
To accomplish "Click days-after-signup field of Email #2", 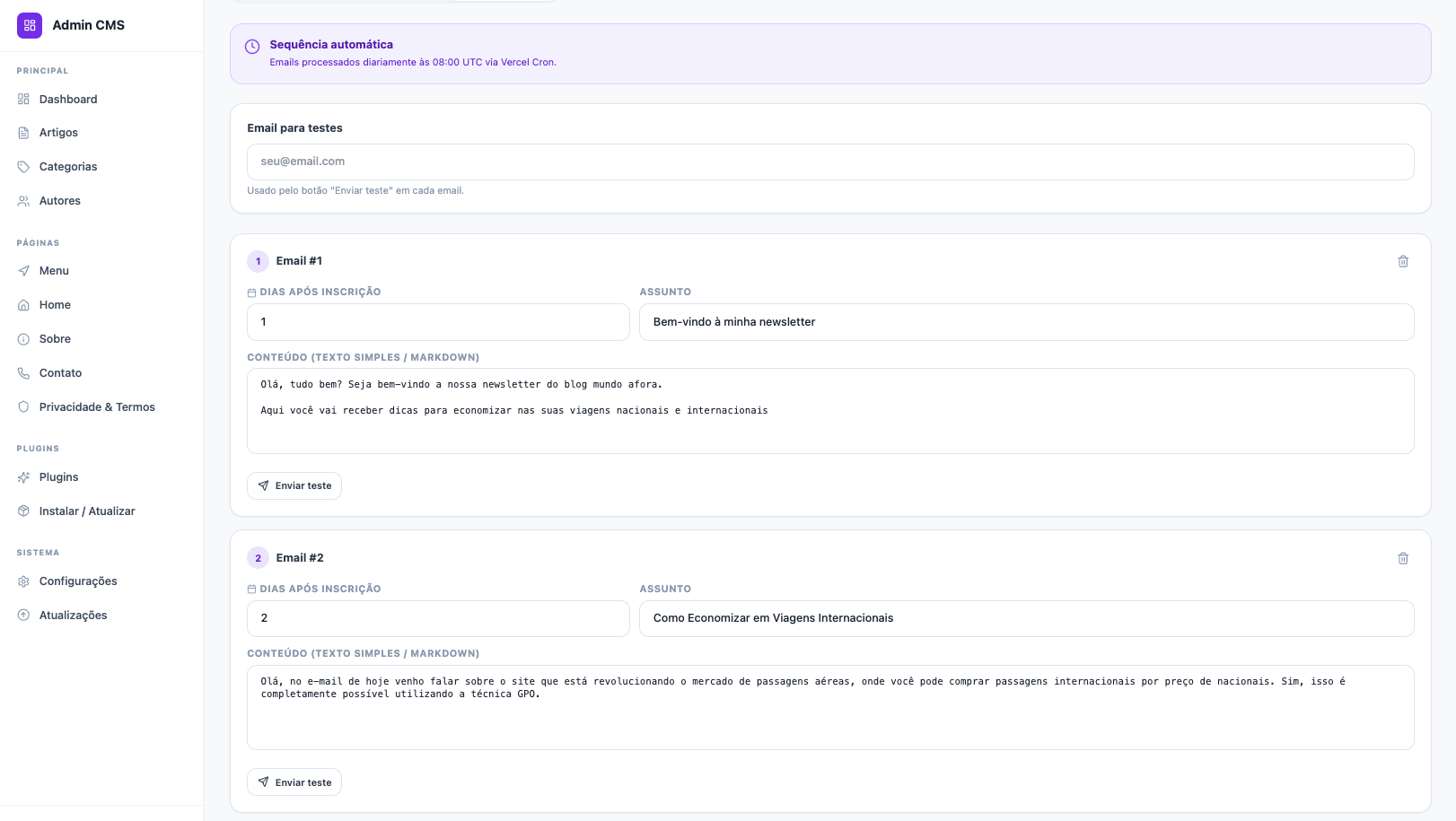I will coord(438,618).
